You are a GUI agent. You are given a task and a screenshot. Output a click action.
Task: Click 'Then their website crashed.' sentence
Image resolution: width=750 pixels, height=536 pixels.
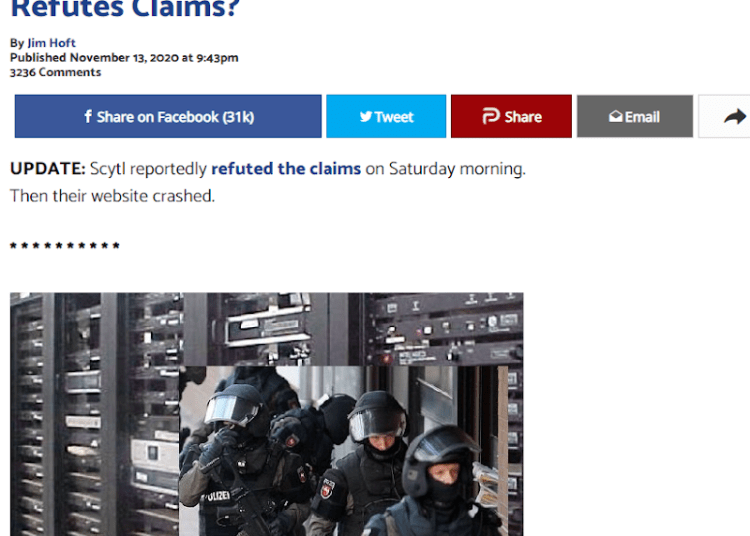(112, 196)
